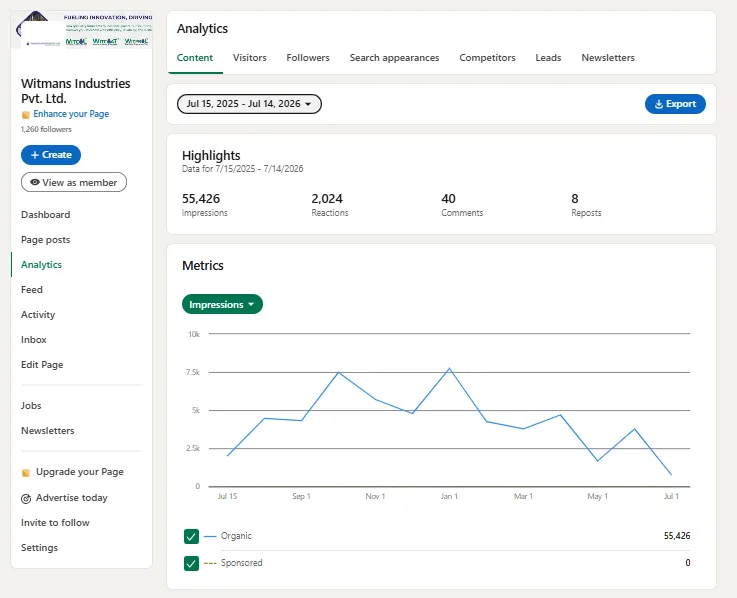737x598 pixels.
Task: Click the Organic legend label
Action: click(x=236, y=536)
